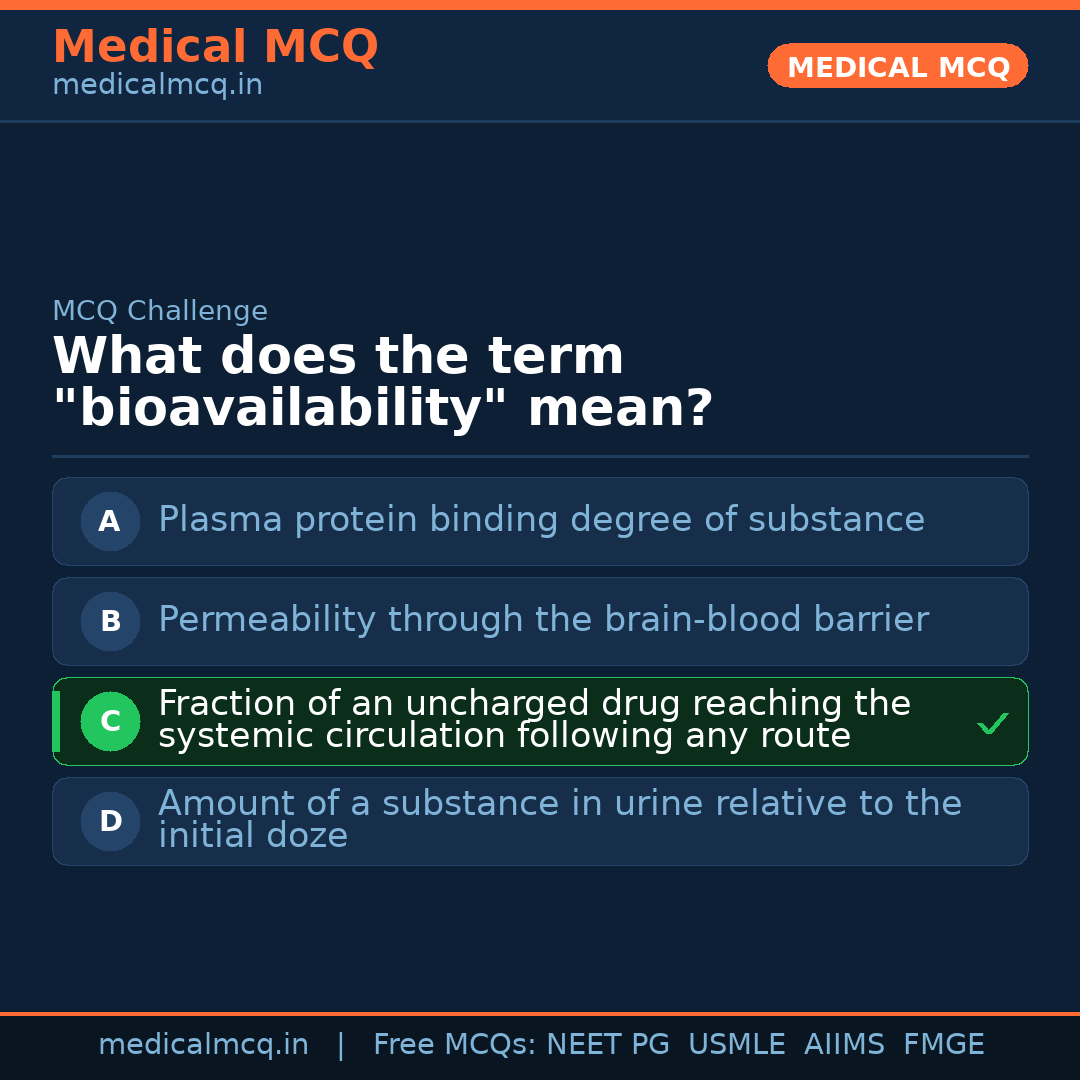This screenshot has width=1080, height=1080.
Task: Open medicalmcq.in link under the header title
Action: [x=157, y=85]
